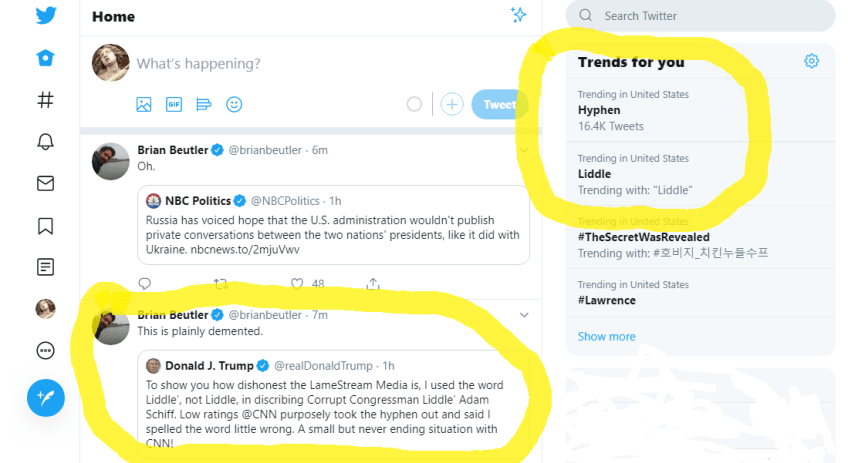Screen dimensions: 848x463
Task: Toggle latest tweets sparkle icon
Action: coord(518,15)
